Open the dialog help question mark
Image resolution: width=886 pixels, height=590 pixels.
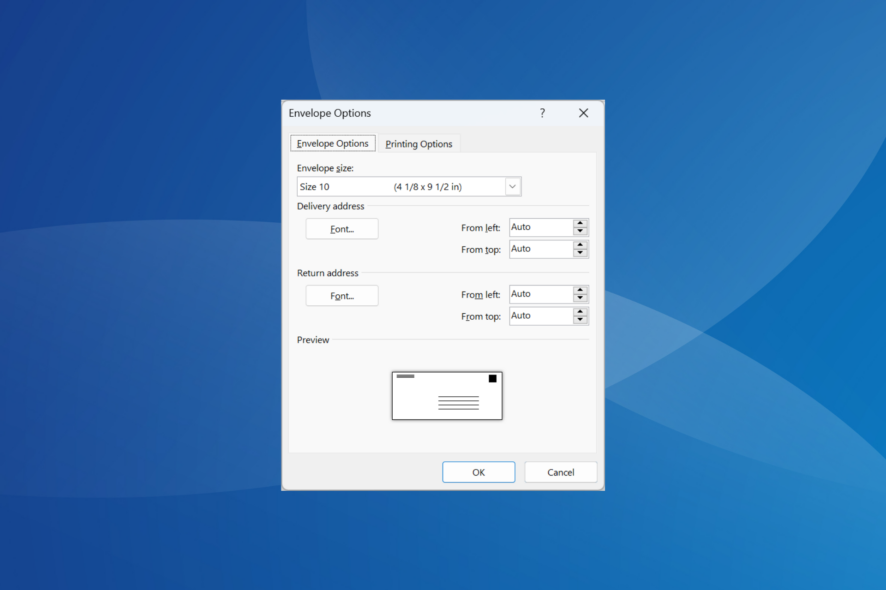(x=542, y=113)
